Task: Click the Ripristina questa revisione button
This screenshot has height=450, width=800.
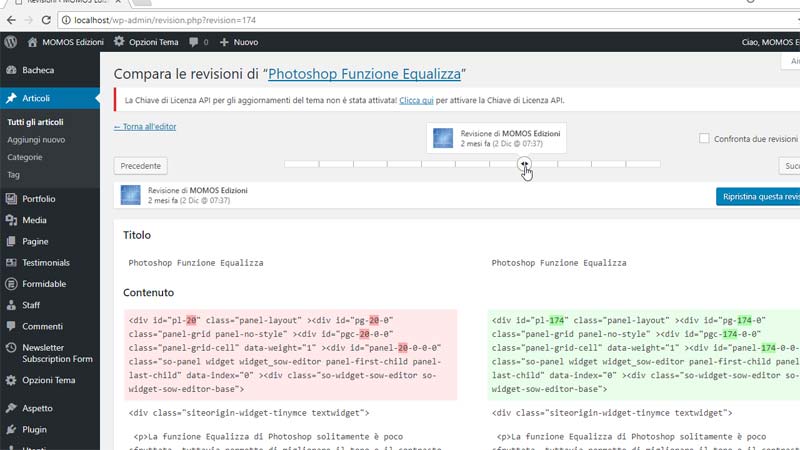Action: coord(758,196)
